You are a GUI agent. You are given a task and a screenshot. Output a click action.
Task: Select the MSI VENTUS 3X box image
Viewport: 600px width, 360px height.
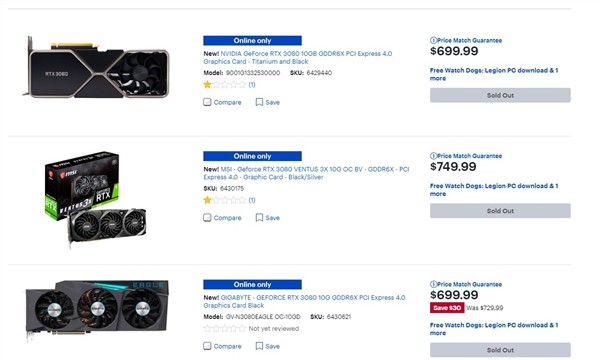pos(95,199)
